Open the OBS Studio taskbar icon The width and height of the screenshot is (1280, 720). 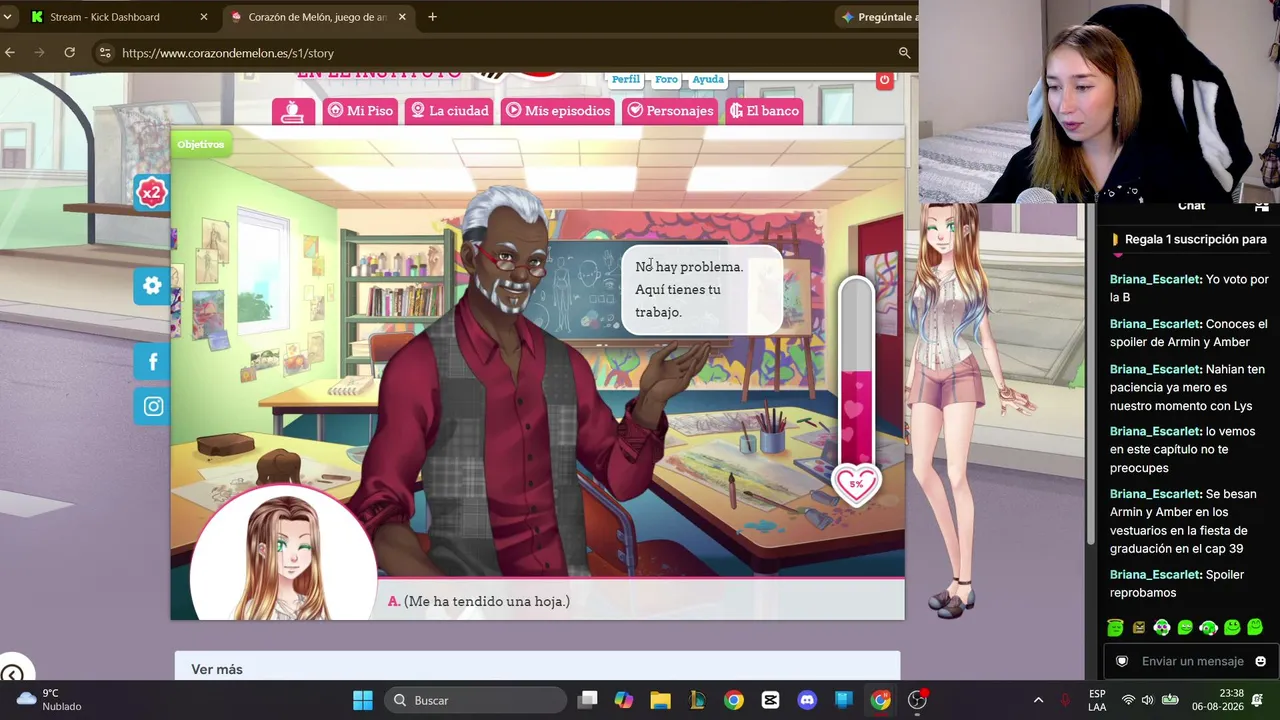pos(917,700)
